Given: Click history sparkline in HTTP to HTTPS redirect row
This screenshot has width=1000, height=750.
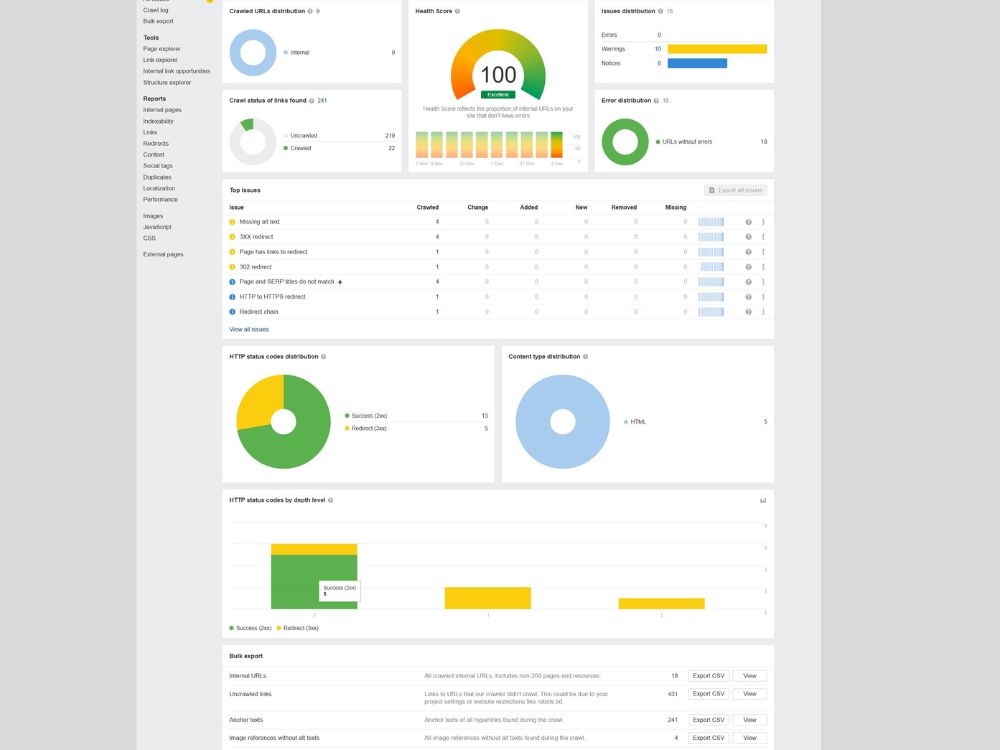Looking at the screenshot, I should click(710, 297).
